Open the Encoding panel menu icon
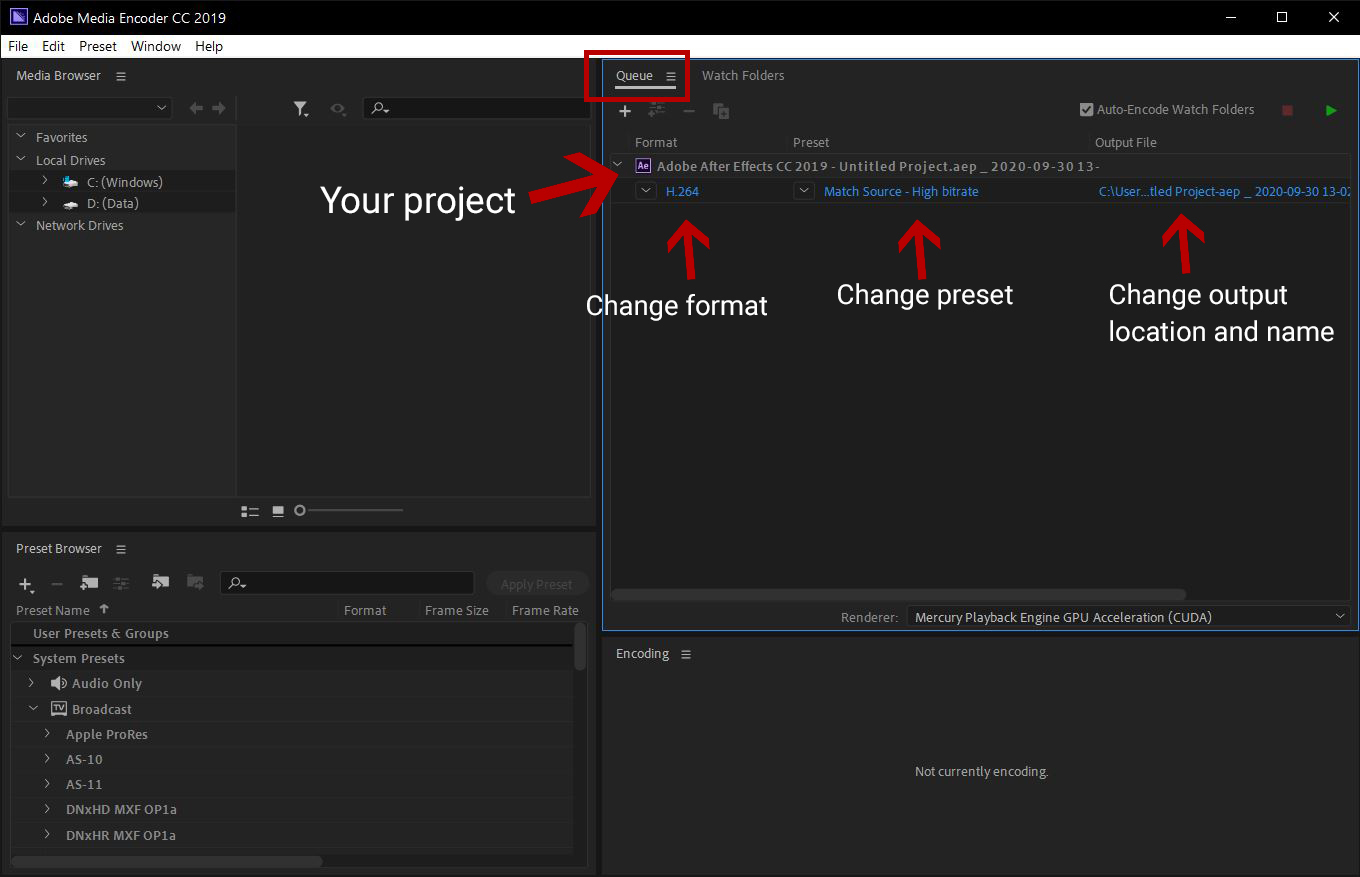 pyautogui.click(x=686, y=654)
